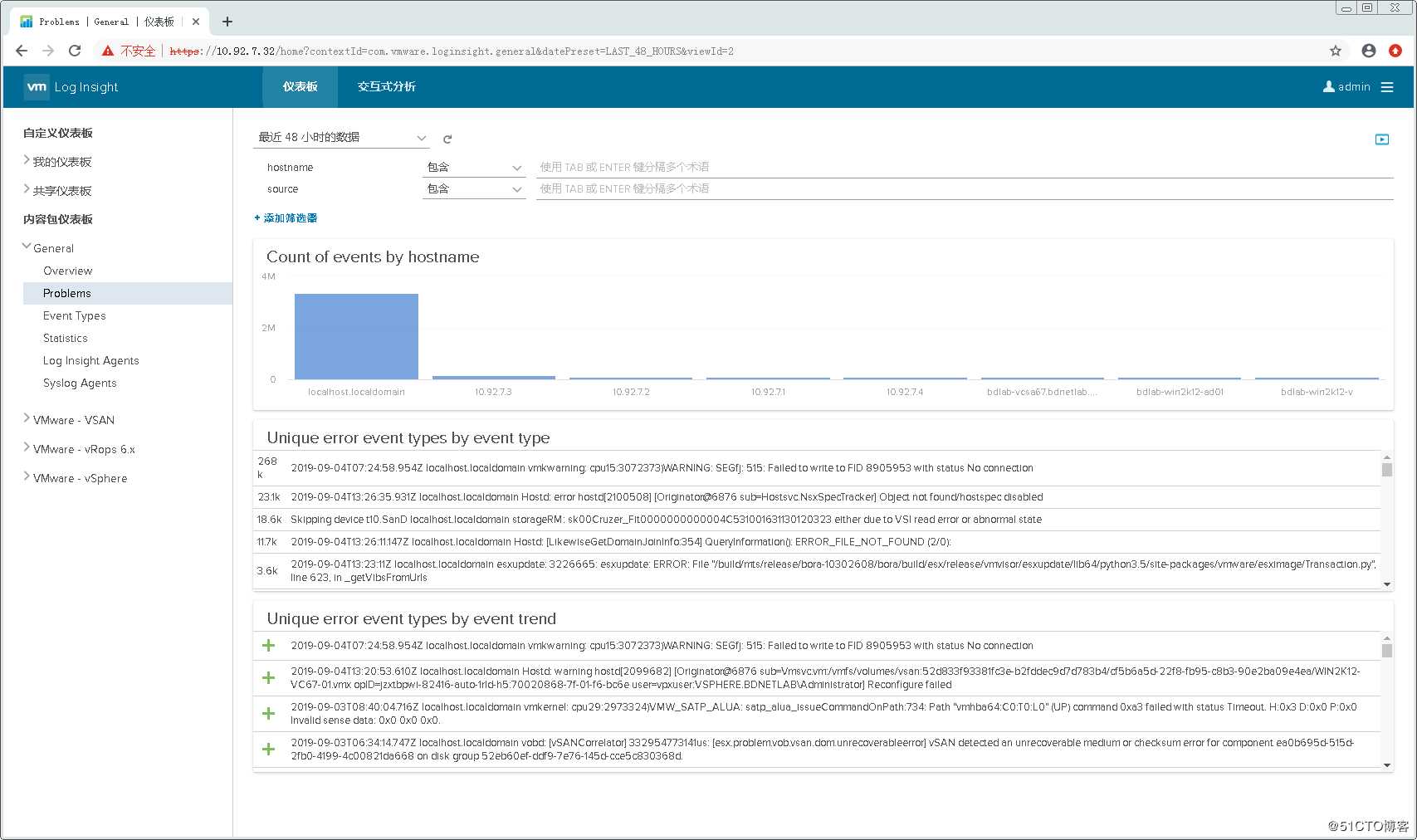Open the Statistics dashboard
Screen dimensions: 1417x840
[66, 338]
